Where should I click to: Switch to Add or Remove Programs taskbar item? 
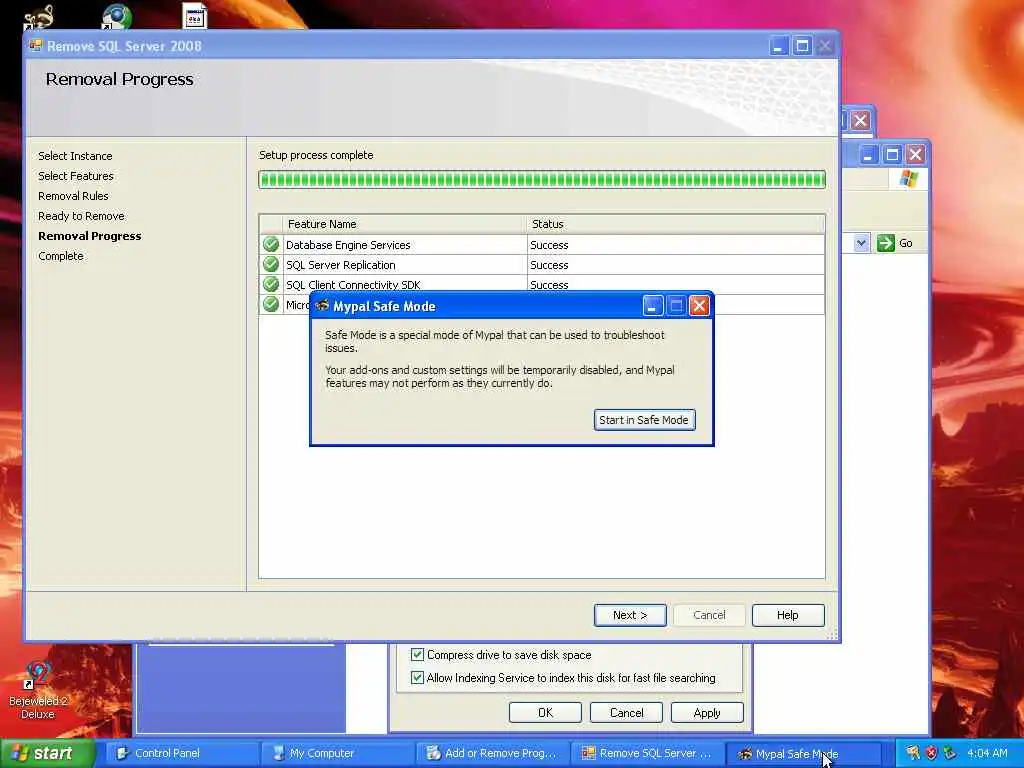492,753
